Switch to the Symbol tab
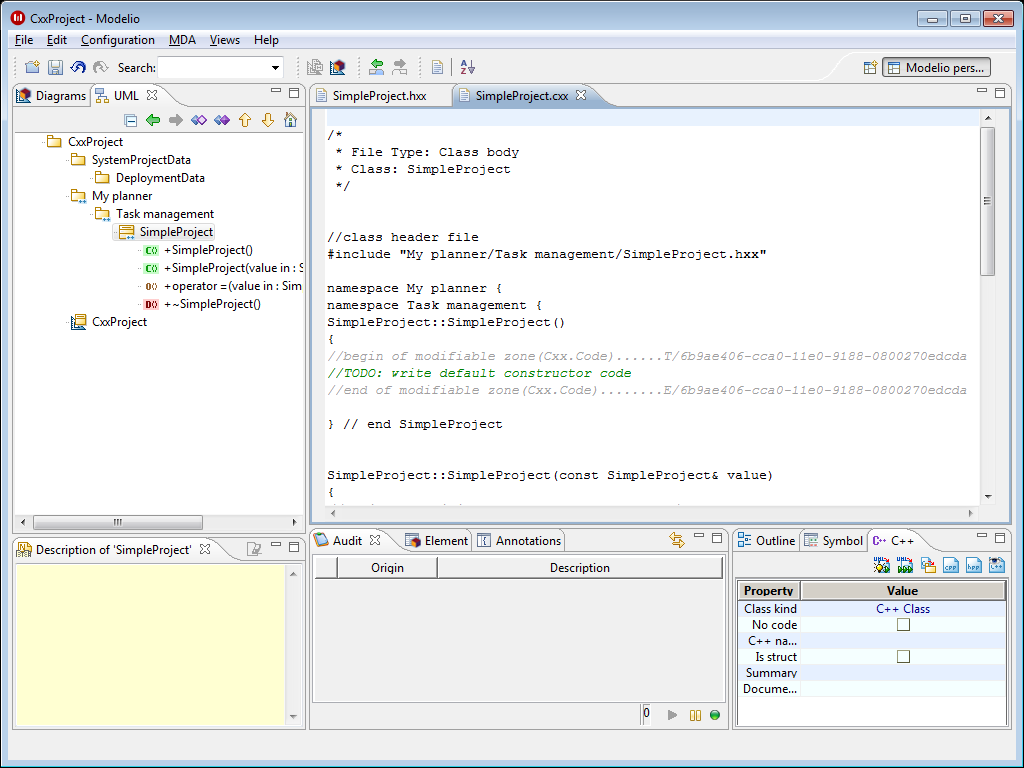Viewport: 1024px width, 768px height. point(834,541)
